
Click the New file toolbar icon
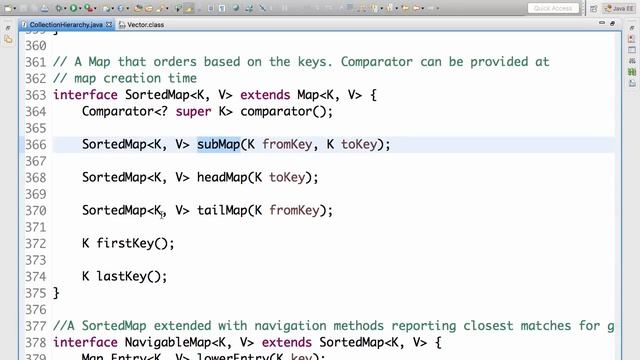tap(8, 8)
